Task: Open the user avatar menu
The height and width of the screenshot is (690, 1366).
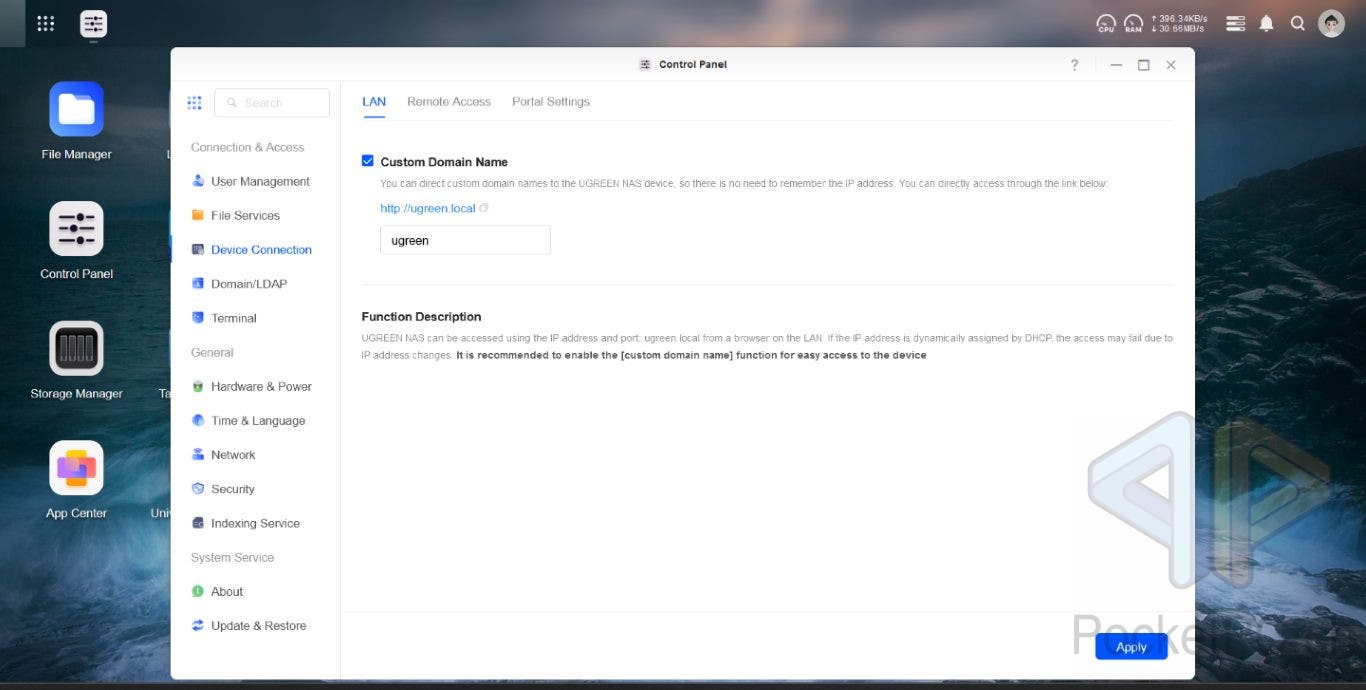Action: point(1331,23)
